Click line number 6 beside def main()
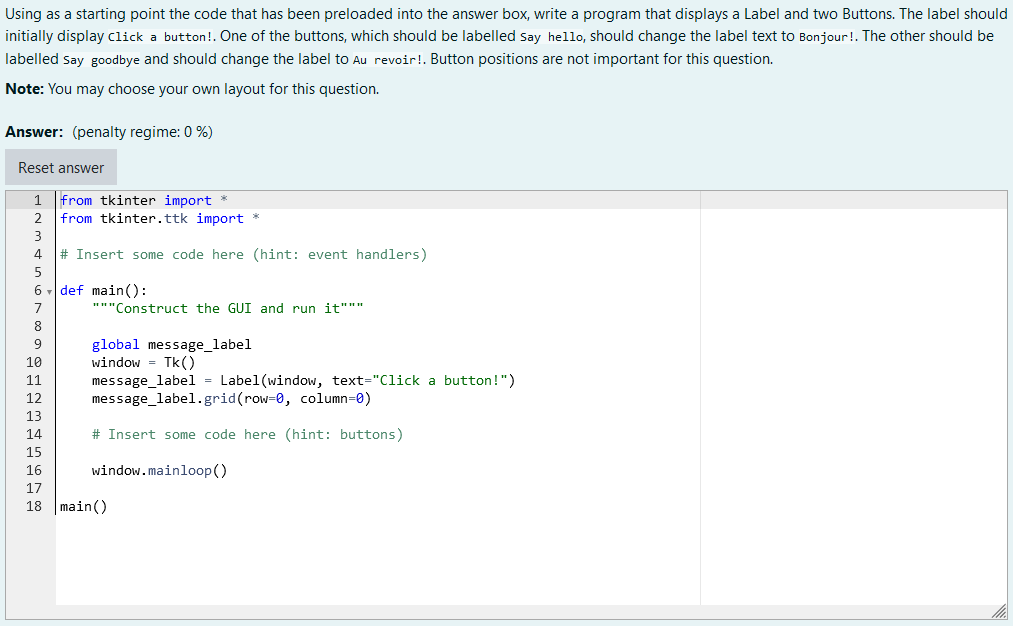 click(x=37, y=290)
